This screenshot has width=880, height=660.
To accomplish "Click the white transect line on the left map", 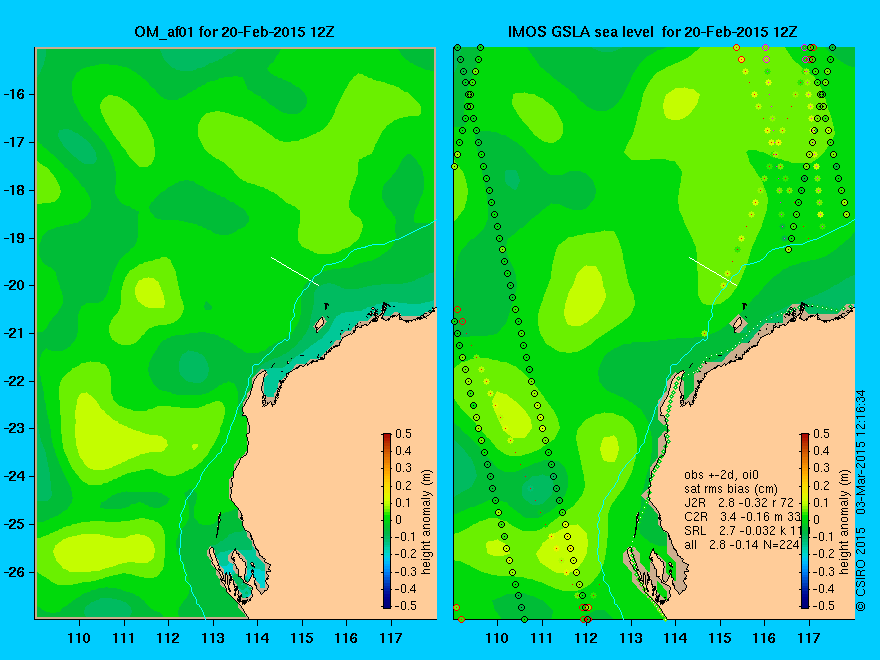I will click(295, 271).
